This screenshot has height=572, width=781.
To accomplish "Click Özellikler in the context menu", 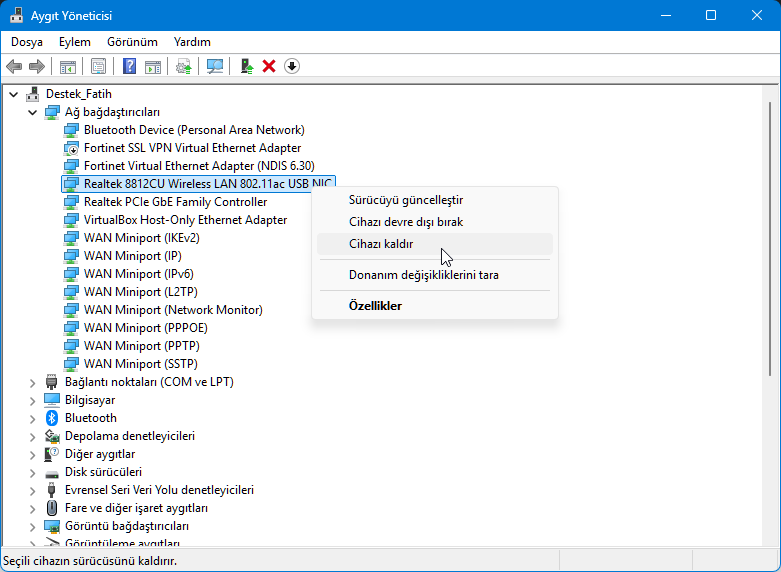I will 375,305.
